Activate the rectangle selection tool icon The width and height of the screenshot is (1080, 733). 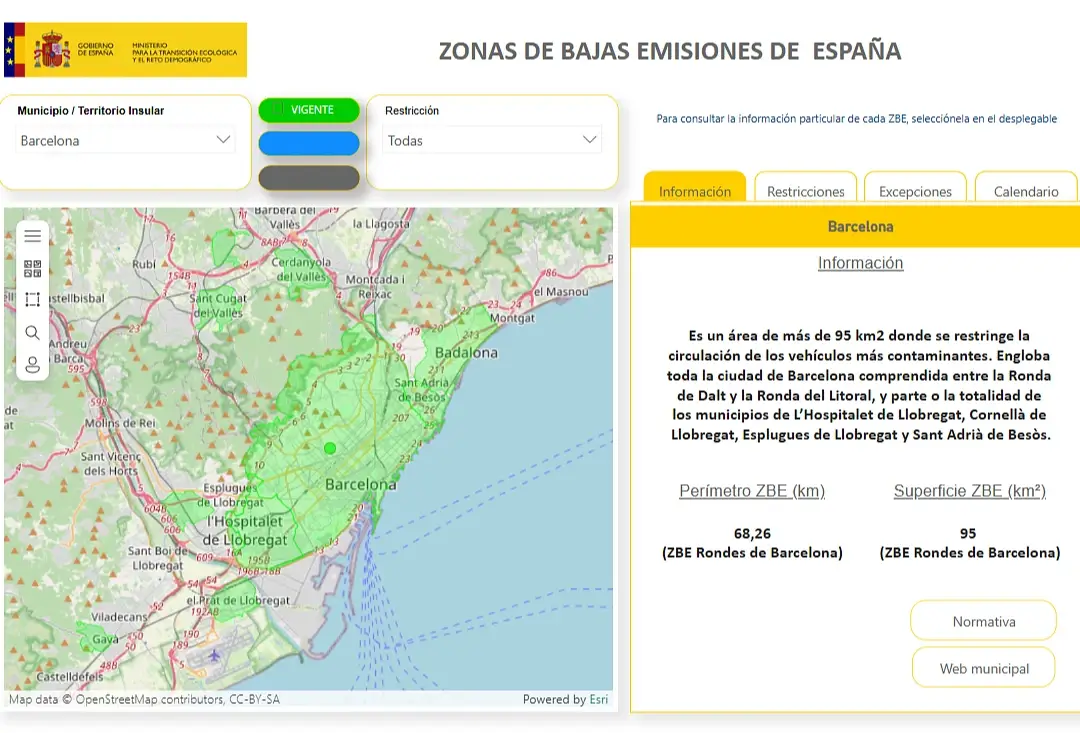coord(32,300)
